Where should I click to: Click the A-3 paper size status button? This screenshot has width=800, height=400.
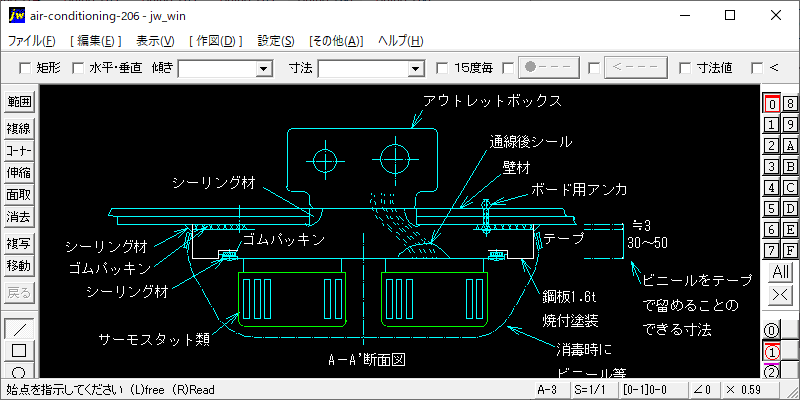tap(551, 390)
